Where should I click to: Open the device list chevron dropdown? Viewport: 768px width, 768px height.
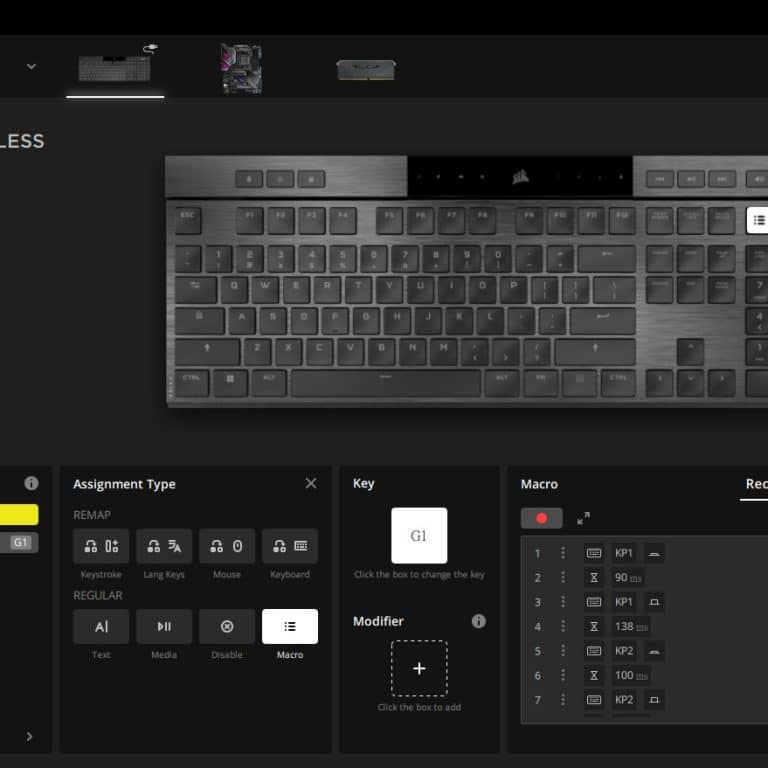31,66
